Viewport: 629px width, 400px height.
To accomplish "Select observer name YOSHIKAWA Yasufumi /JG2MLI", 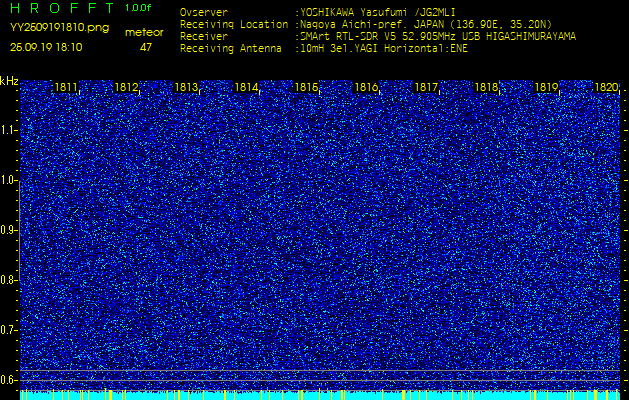I will (x=377, y=12).
